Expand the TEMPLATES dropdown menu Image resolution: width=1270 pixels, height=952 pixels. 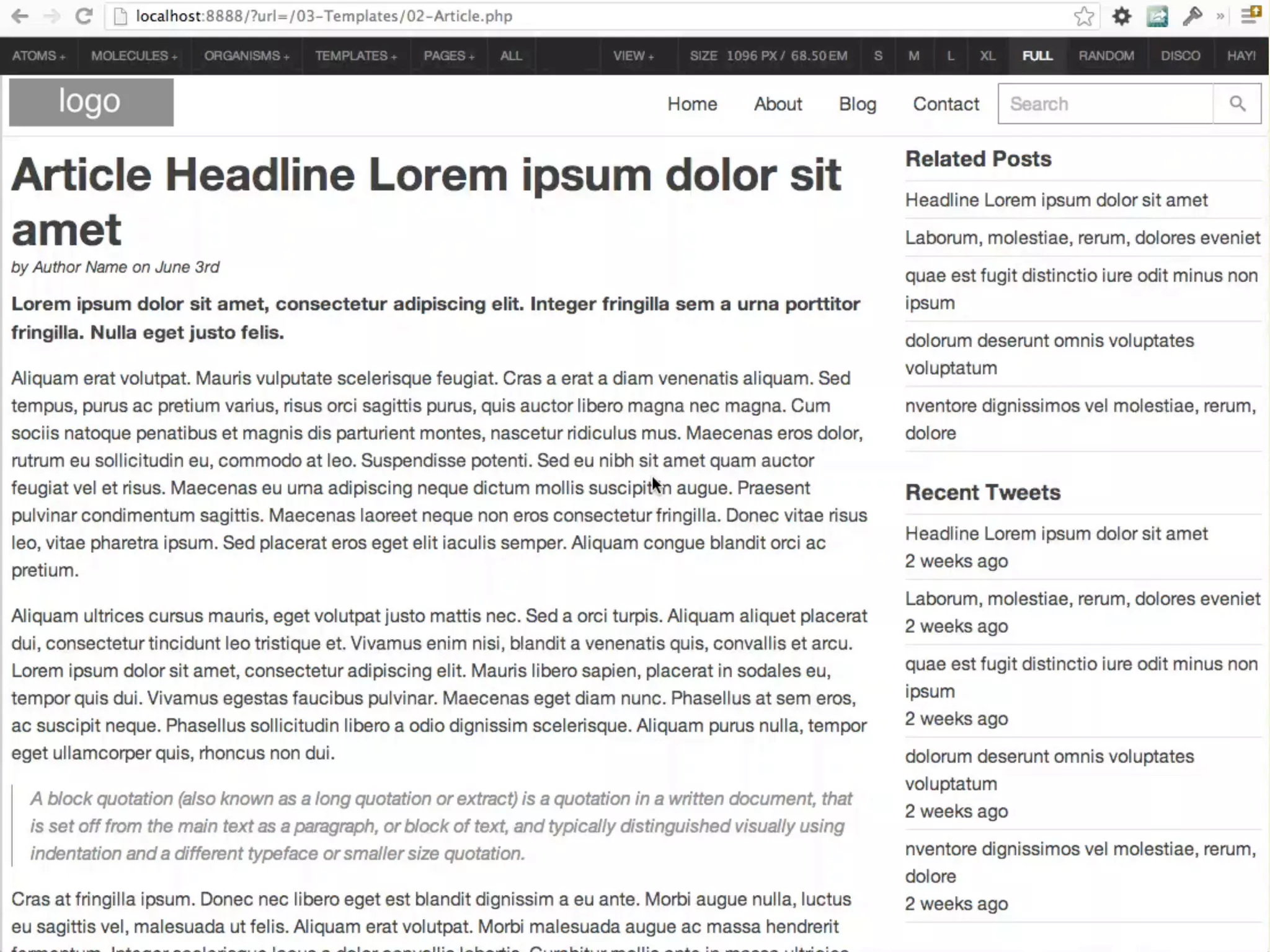point(355,56)
